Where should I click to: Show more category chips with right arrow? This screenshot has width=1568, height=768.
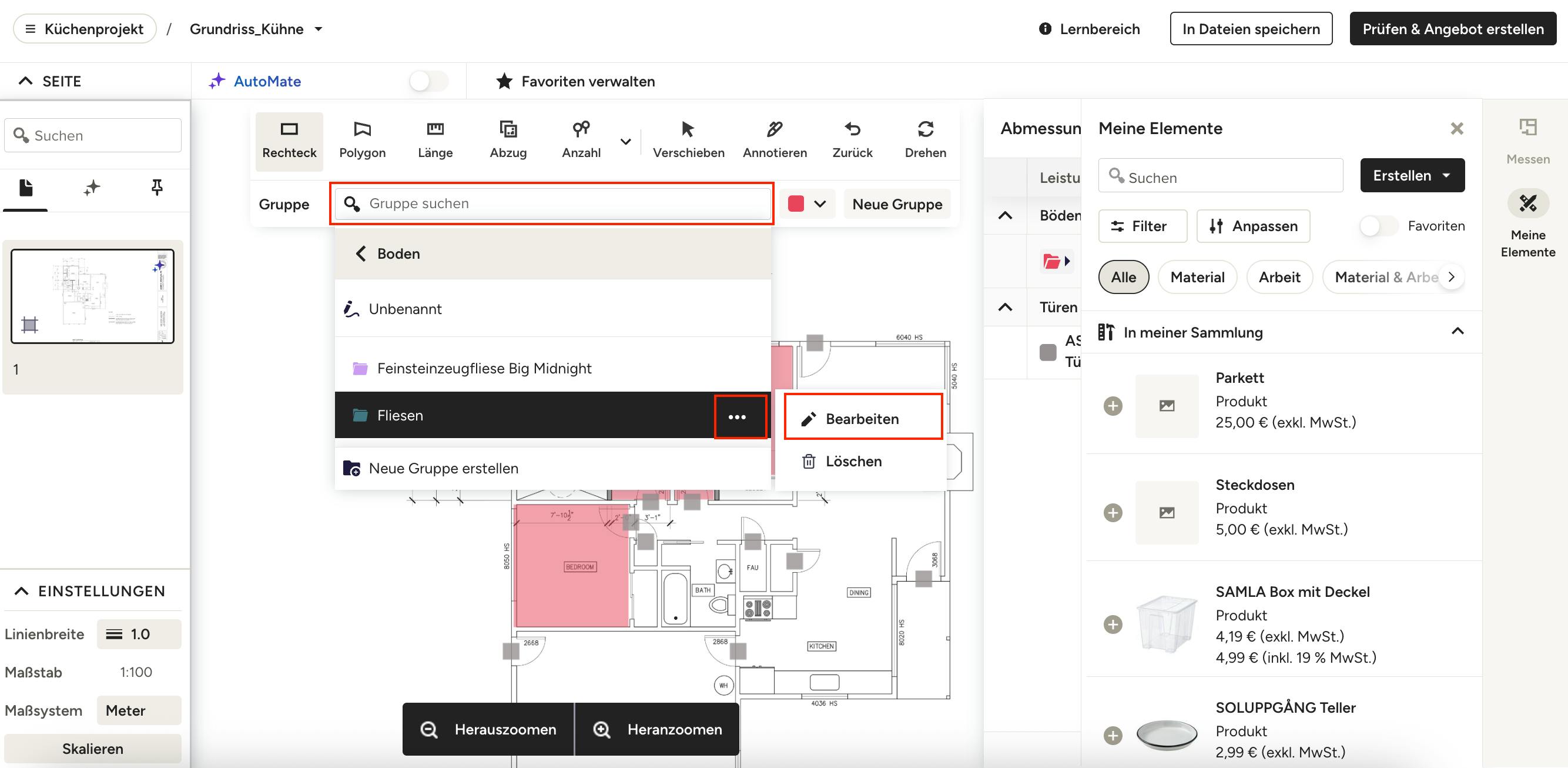coord(1452,277)
